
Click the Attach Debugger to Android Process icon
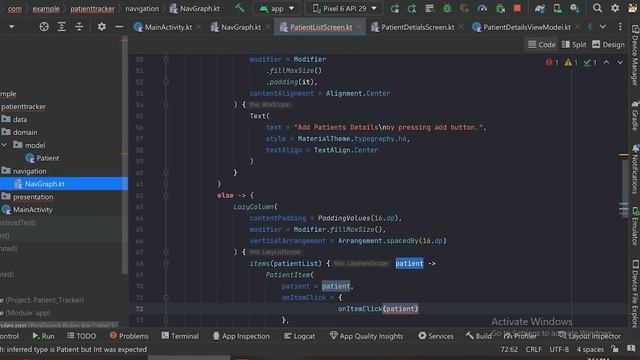[500, 8]
